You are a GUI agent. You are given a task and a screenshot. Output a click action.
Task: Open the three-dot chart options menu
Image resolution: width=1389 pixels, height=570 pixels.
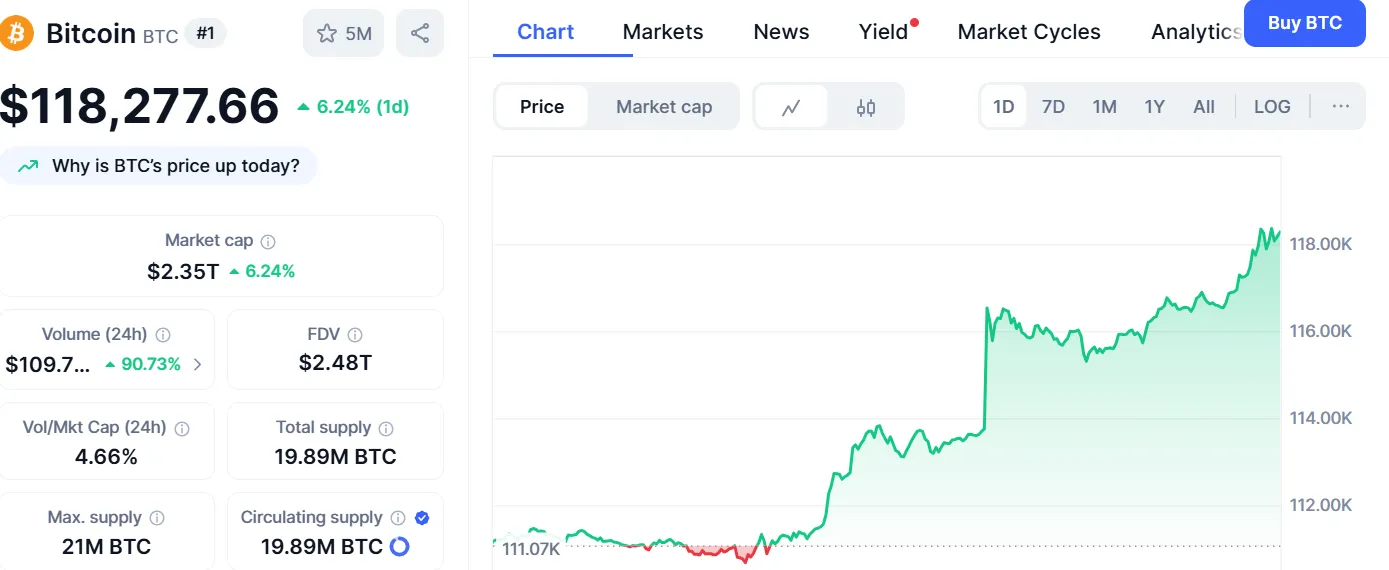coord(1341,107)
